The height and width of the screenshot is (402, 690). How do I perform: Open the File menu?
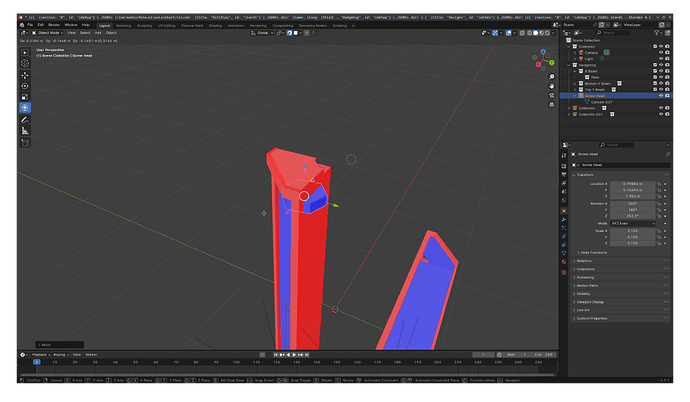(x=30, y=25)
